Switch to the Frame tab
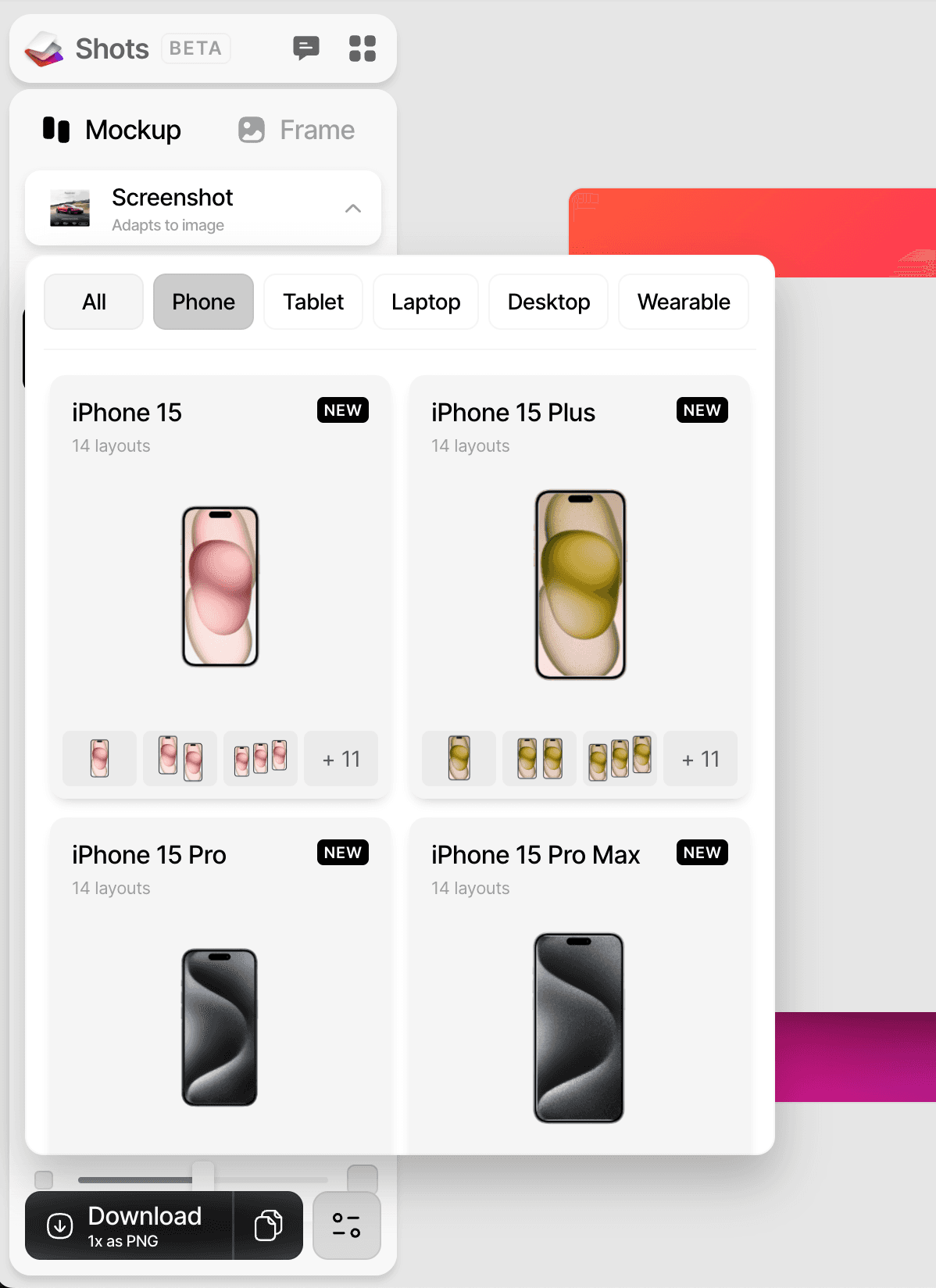This screenshot has height=1288, width=936. [x=297, y=130]
